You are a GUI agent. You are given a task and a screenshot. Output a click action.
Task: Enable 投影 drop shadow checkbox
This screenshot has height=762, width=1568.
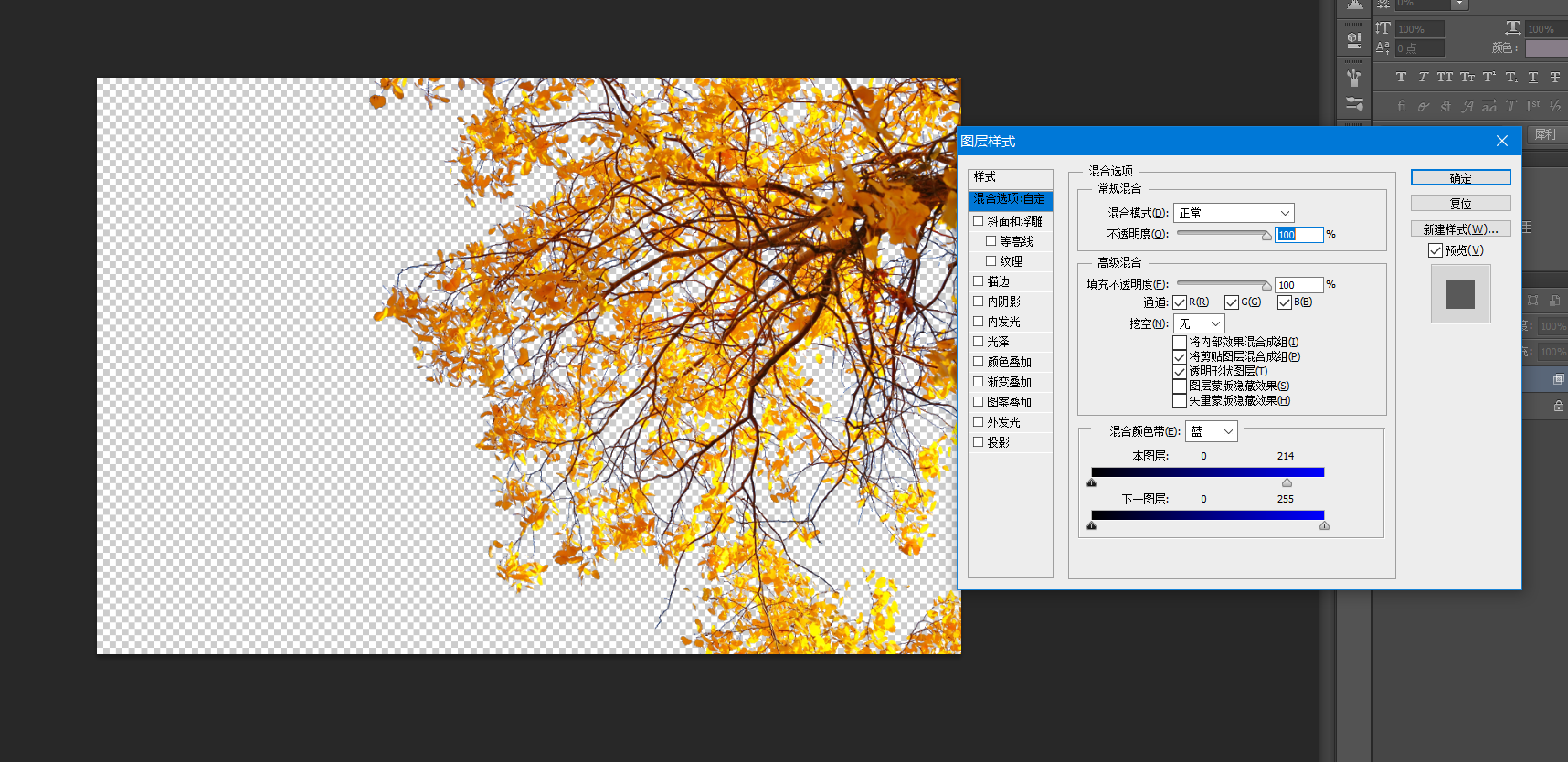[979, 442]
